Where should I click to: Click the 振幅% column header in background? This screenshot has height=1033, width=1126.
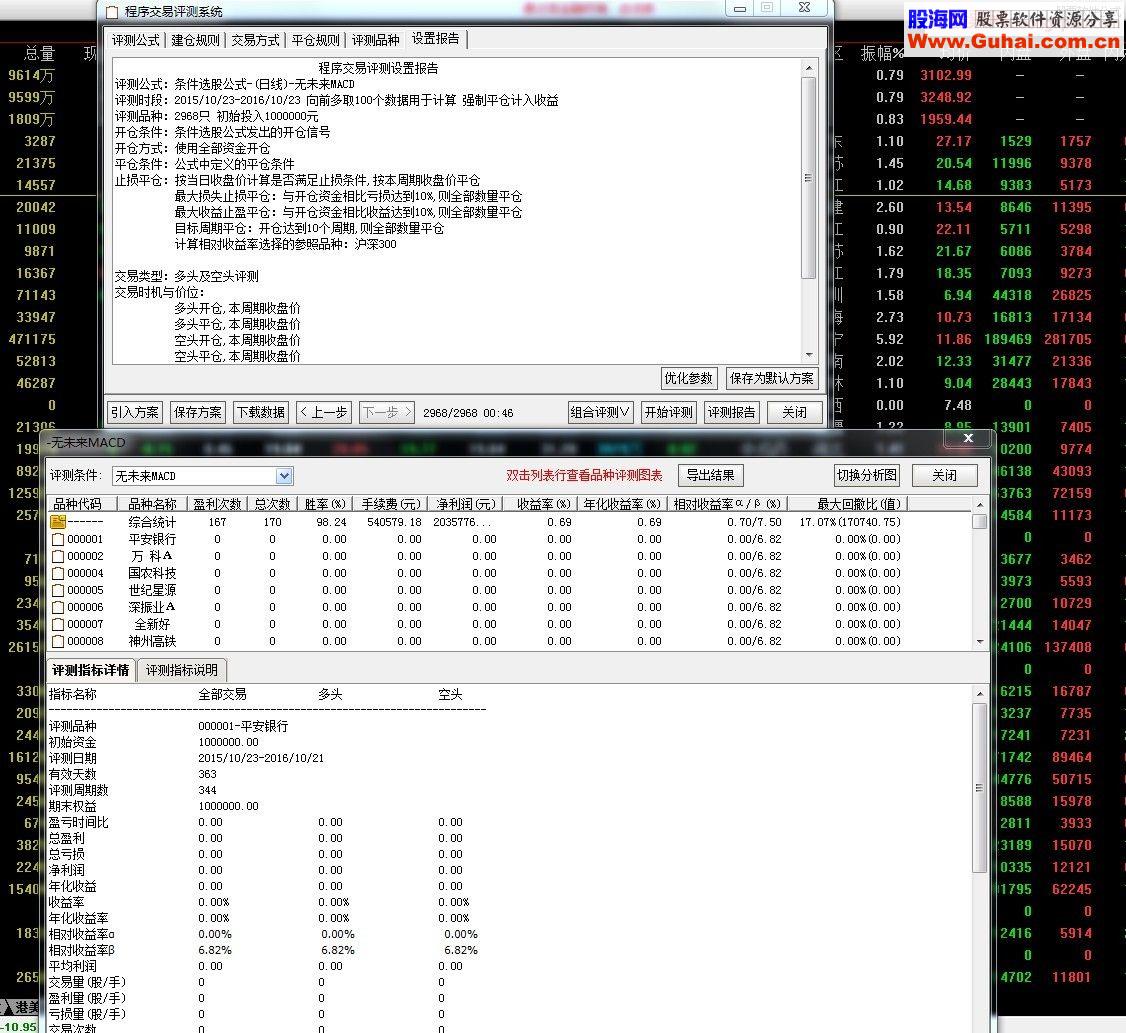883,53
